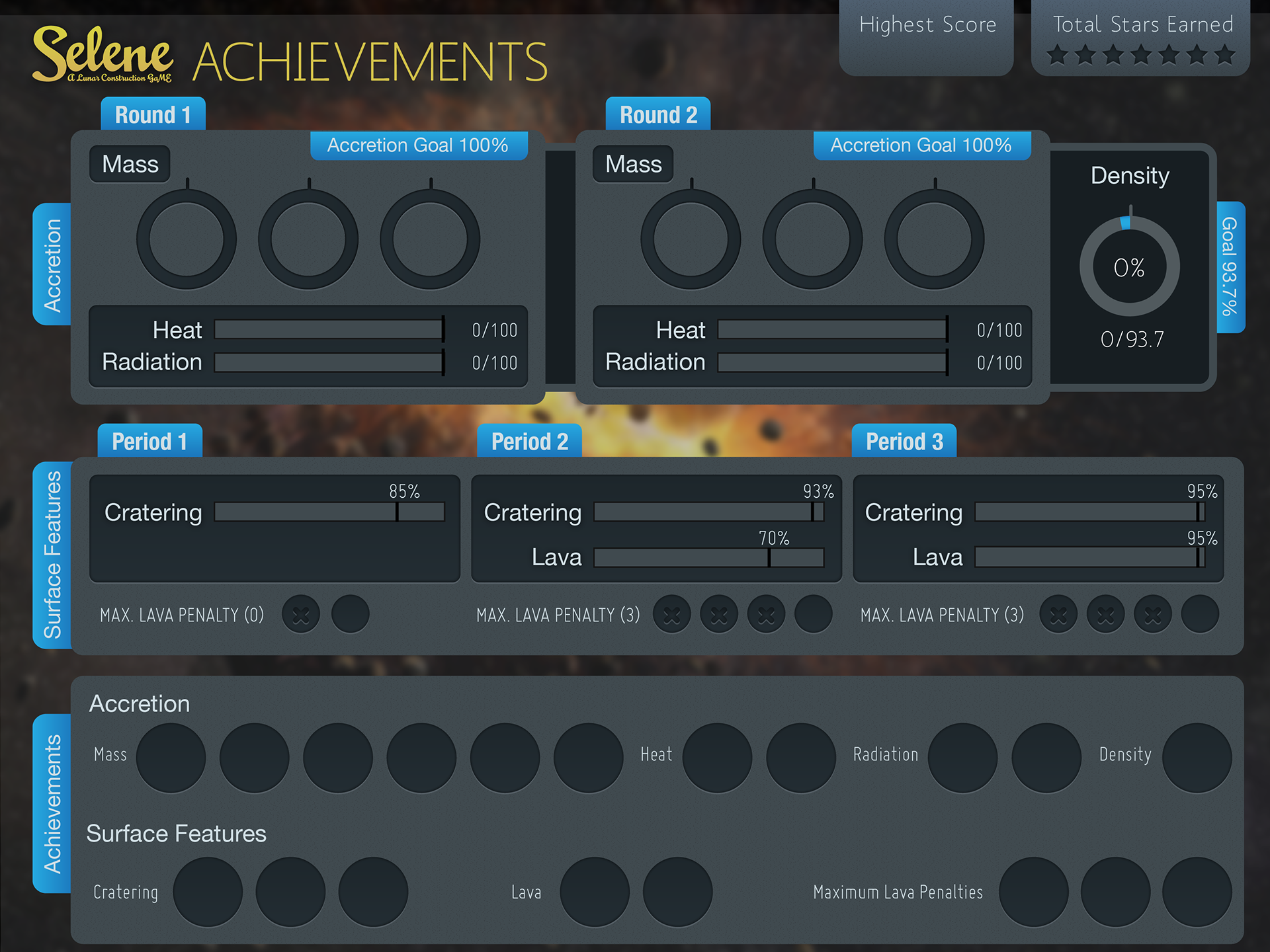Open the Round 1 tab
Screen dimensions: 1270x952
[153, 115]
